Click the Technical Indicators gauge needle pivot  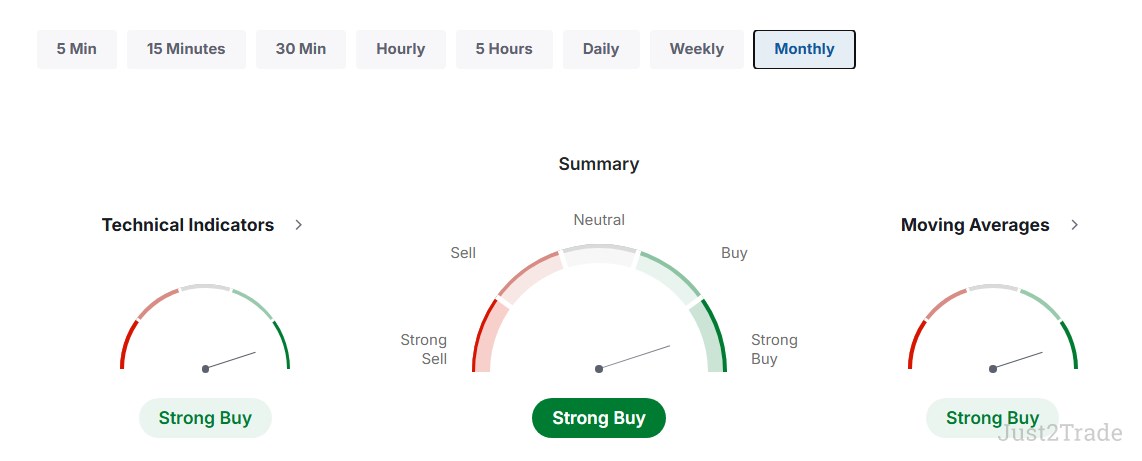pyautogui.click(x=206, y=369)
